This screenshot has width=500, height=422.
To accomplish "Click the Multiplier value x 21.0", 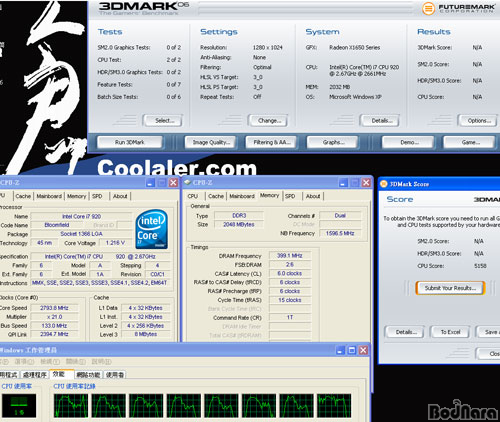I will [x=54, y=317].
